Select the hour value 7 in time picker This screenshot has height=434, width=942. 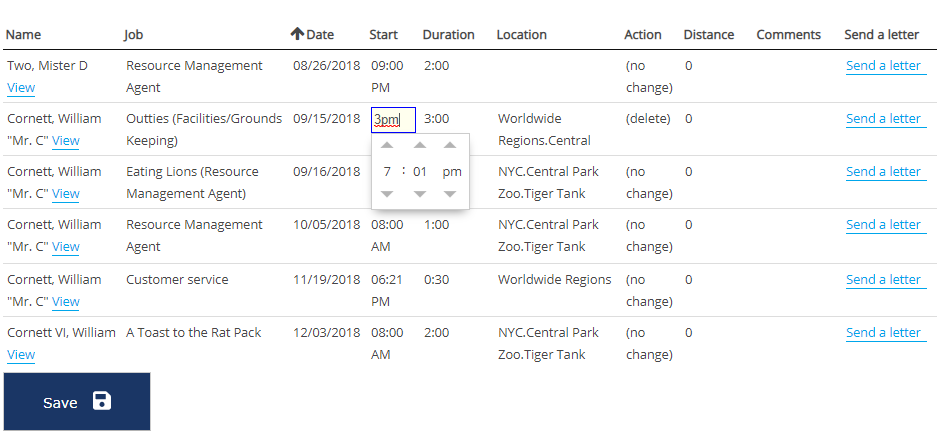click(x=387, y=171)
